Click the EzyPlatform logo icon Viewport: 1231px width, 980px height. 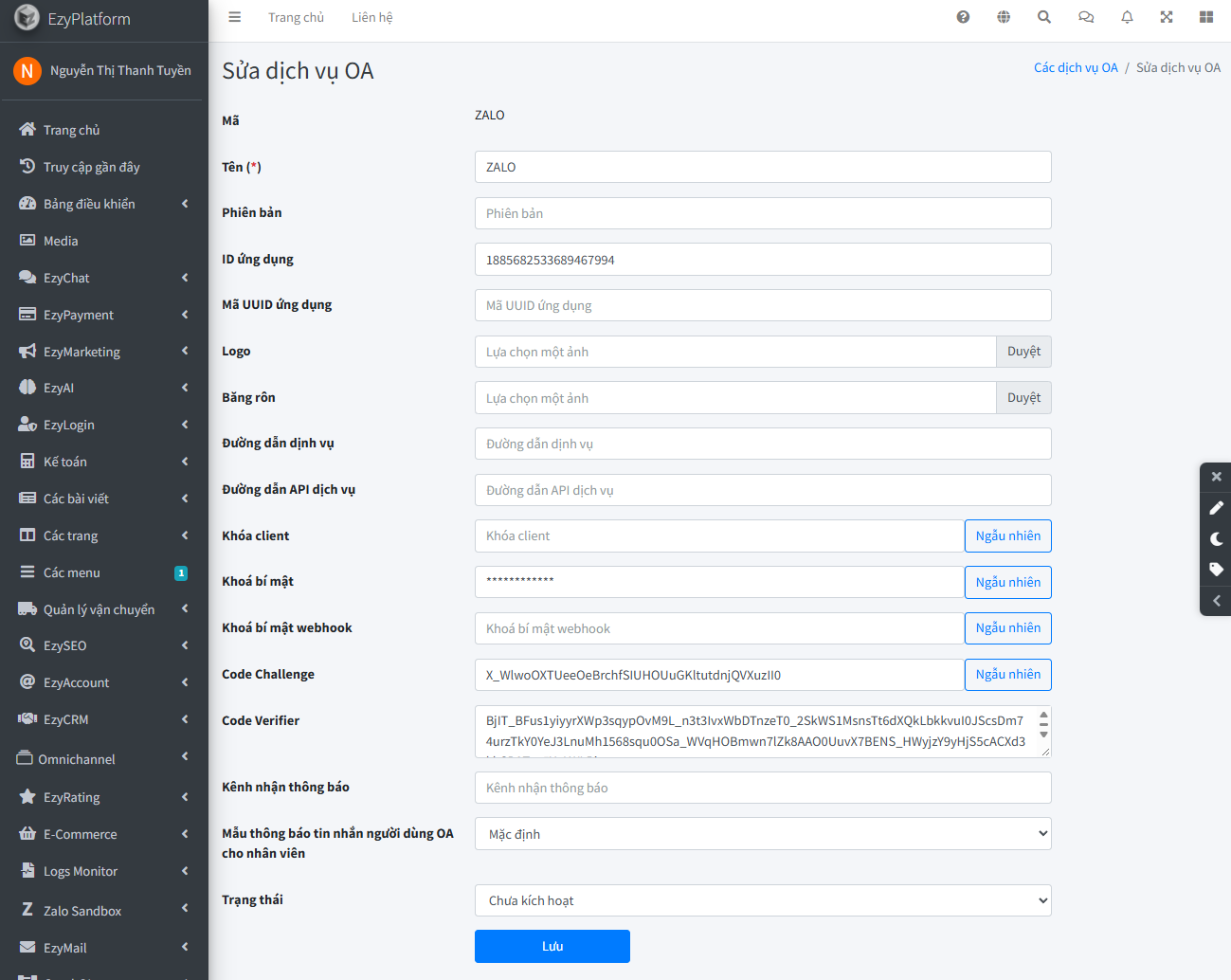[x=27, y=18]
